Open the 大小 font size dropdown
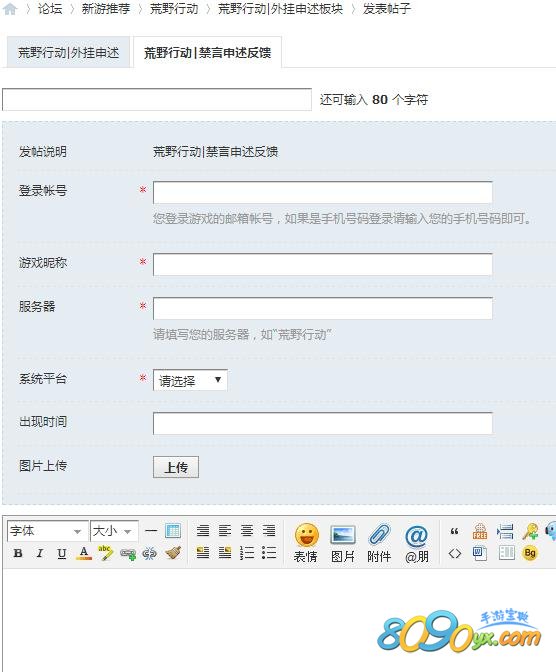The width and height of the screenshot is (556, 672). tap(114, 531)
